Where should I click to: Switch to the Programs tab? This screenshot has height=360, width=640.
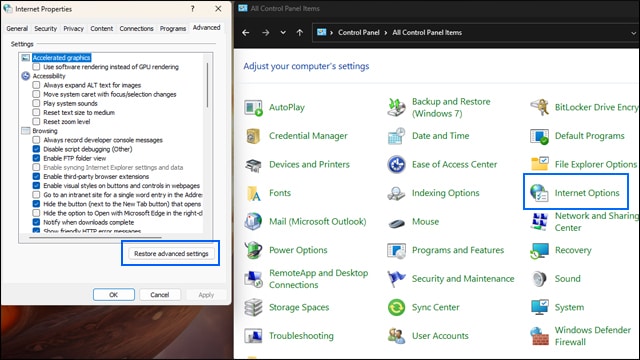pos(173,29)
